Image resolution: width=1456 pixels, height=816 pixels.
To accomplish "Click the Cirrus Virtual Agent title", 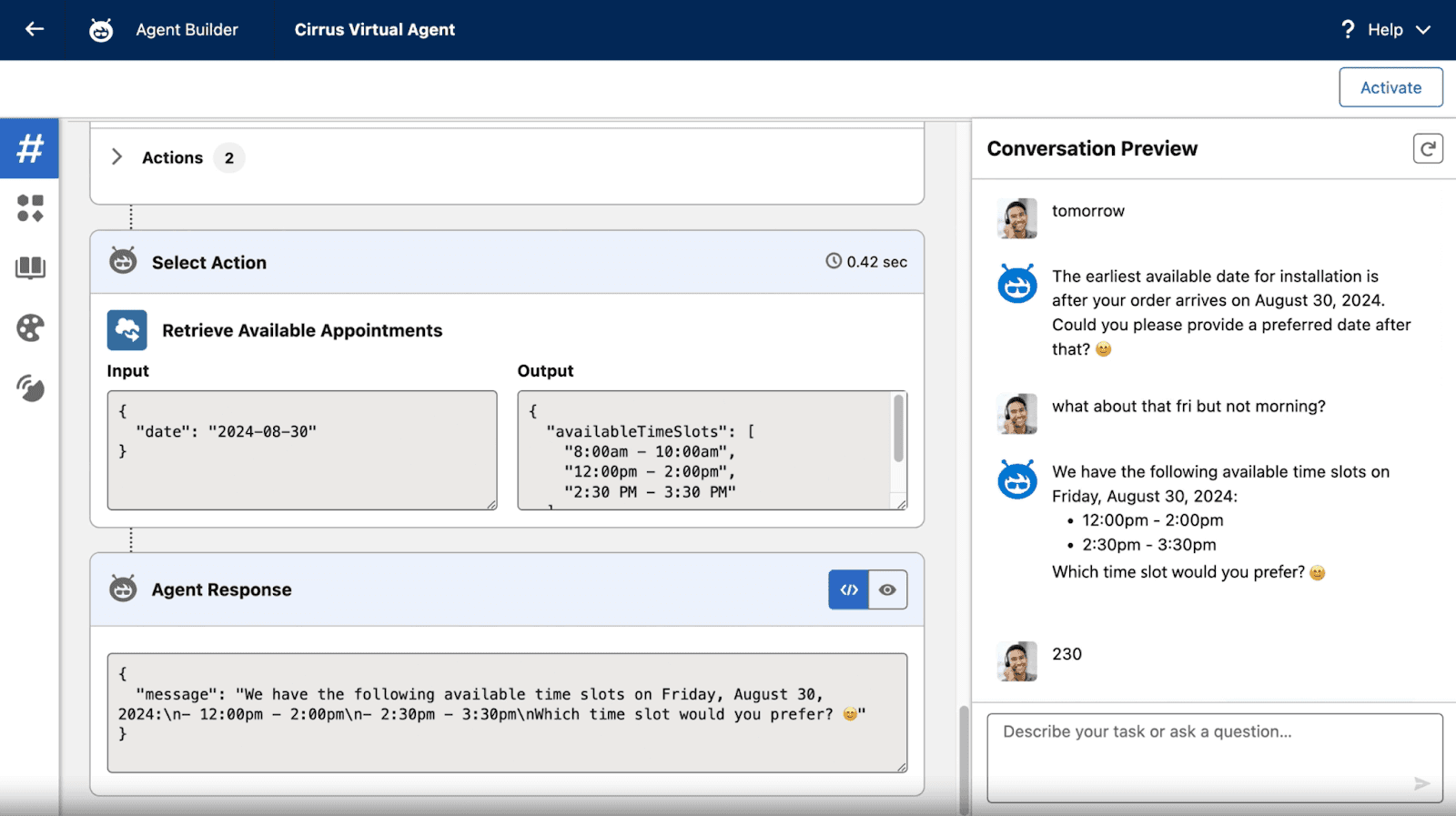I will click(x=375, y=29).
